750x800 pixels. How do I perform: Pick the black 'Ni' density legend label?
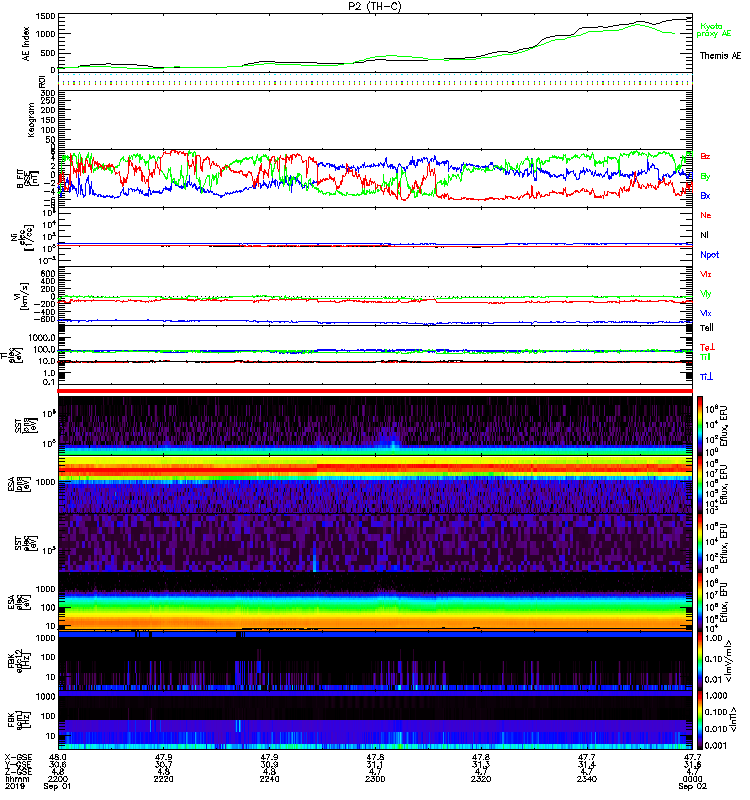(704, 235)
